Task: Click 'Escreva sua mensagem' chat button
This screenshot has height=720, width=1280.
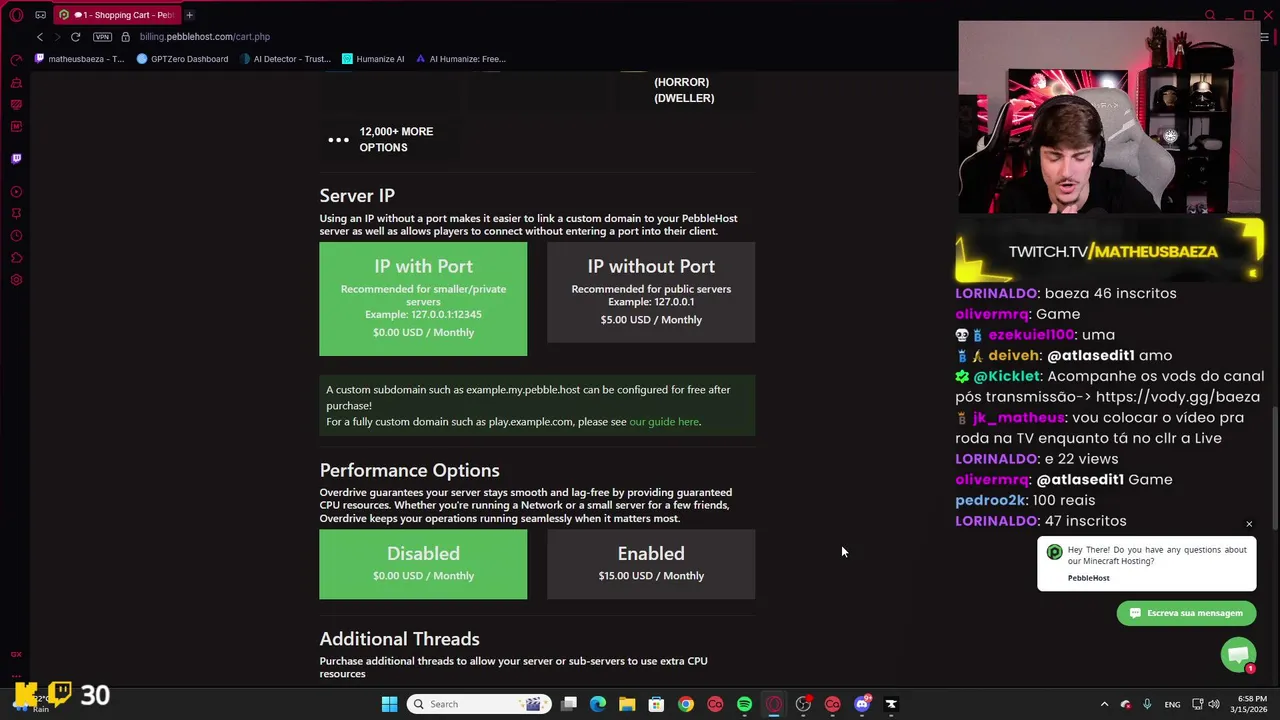Action: click(x=1186, y=613)
